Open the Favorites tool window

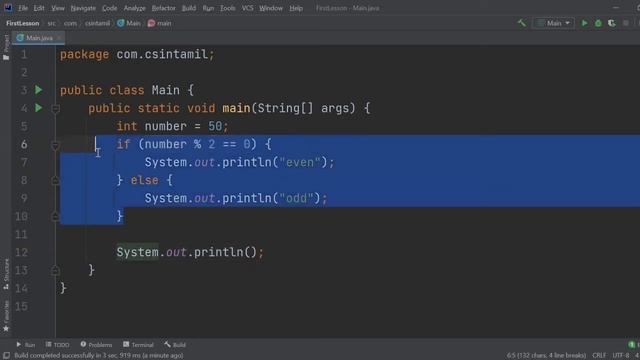coord(6,316)
